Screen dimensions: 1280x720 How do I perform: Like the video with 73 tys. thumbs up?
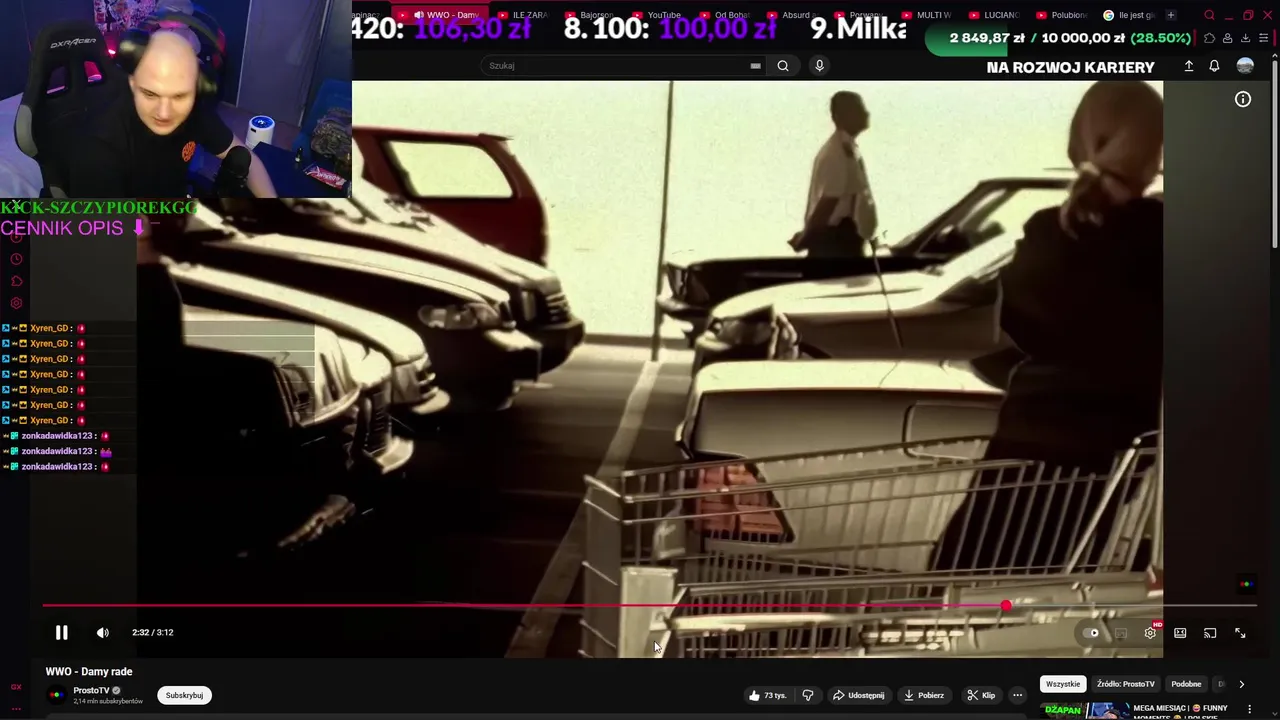click(x=767, y=695)
